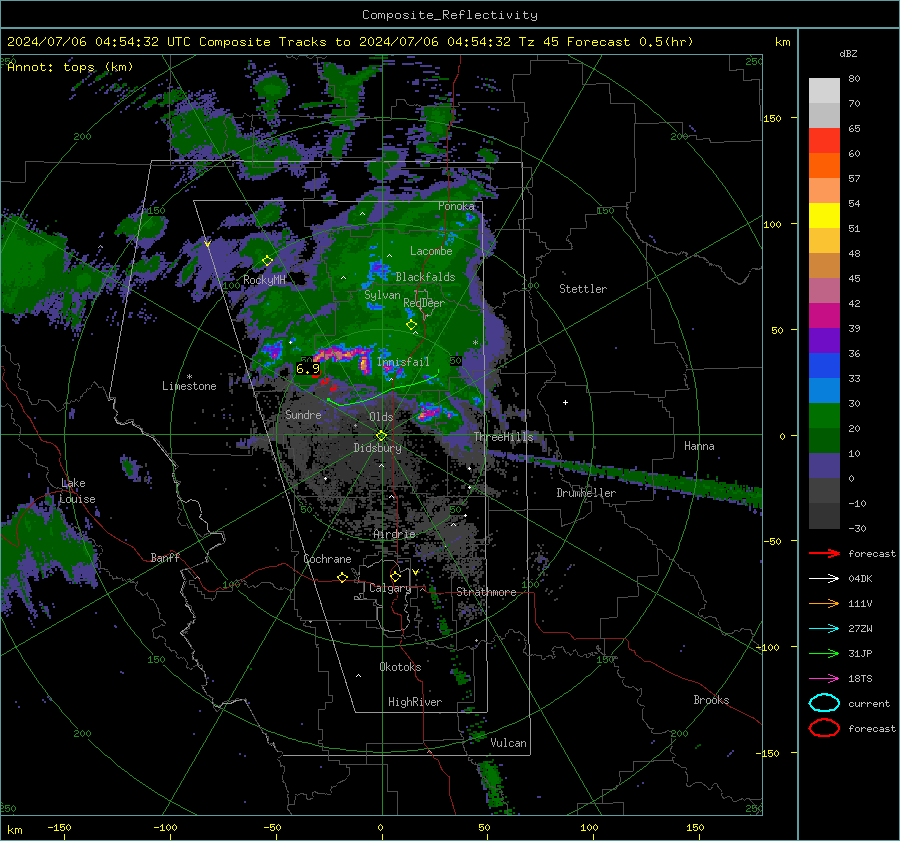The image size is (900, 841).
Task: Click the yellow diamond marker below Cochrane
Action: click(x=342, y=578)
